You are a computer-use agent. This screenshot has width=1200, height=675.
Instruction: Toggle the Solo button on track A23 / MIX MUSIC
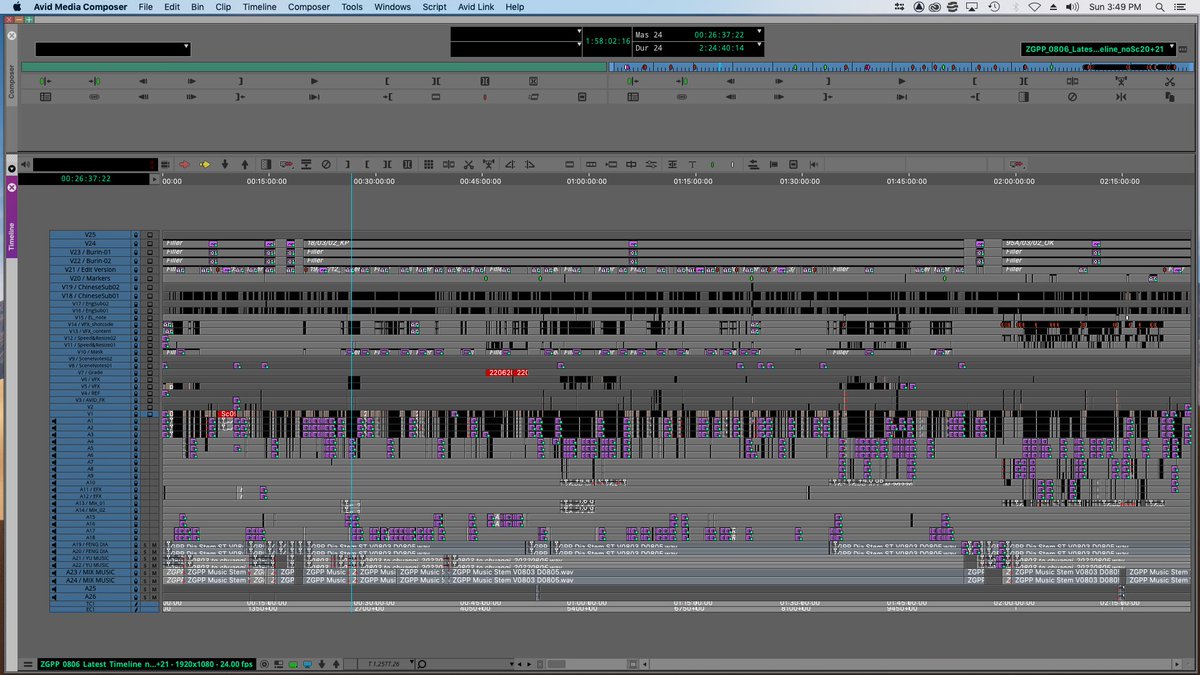(x=145, y=573)
